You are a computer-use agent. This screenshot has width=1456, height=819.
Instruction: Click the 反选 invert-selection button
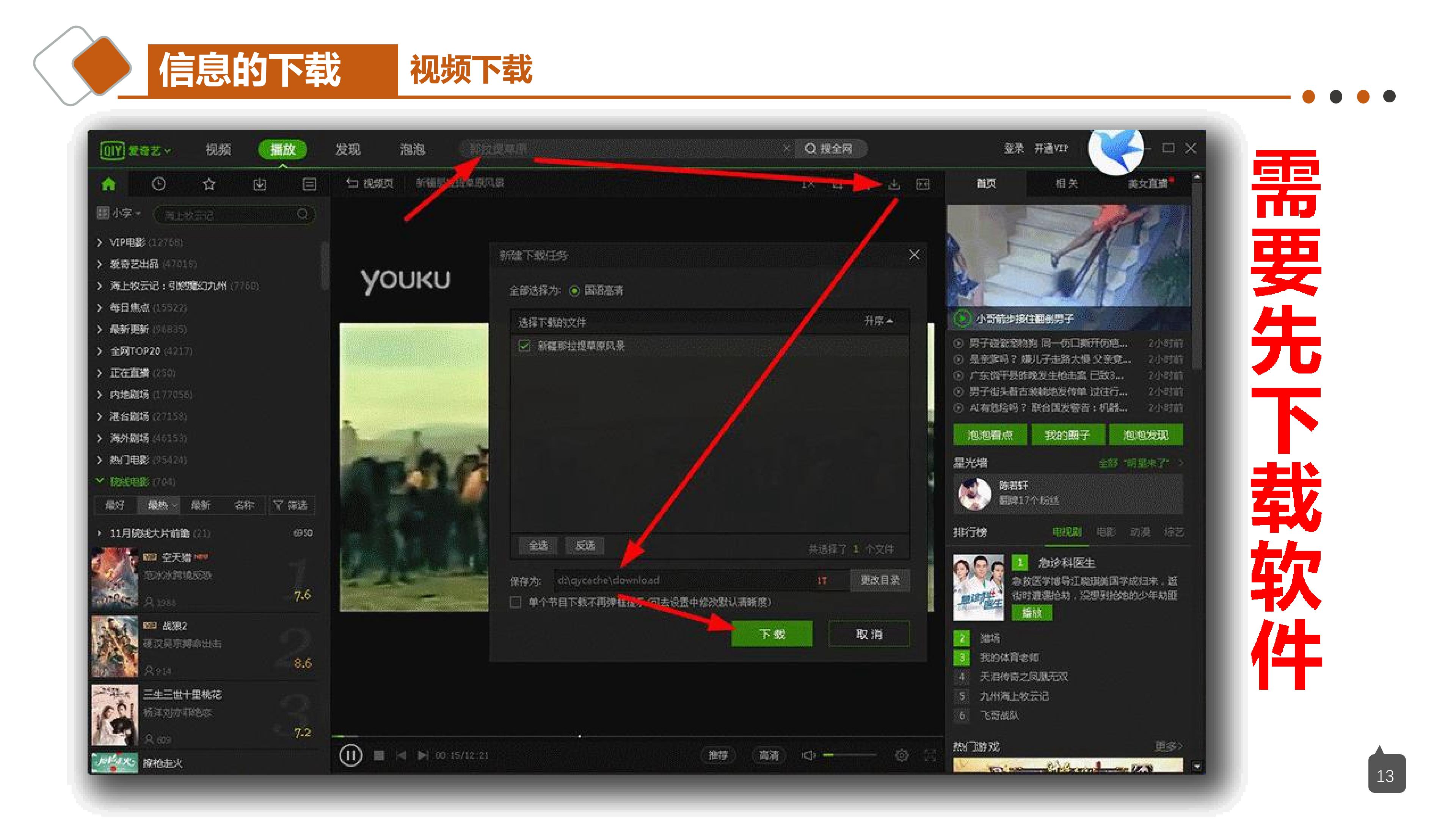[585, 546]
